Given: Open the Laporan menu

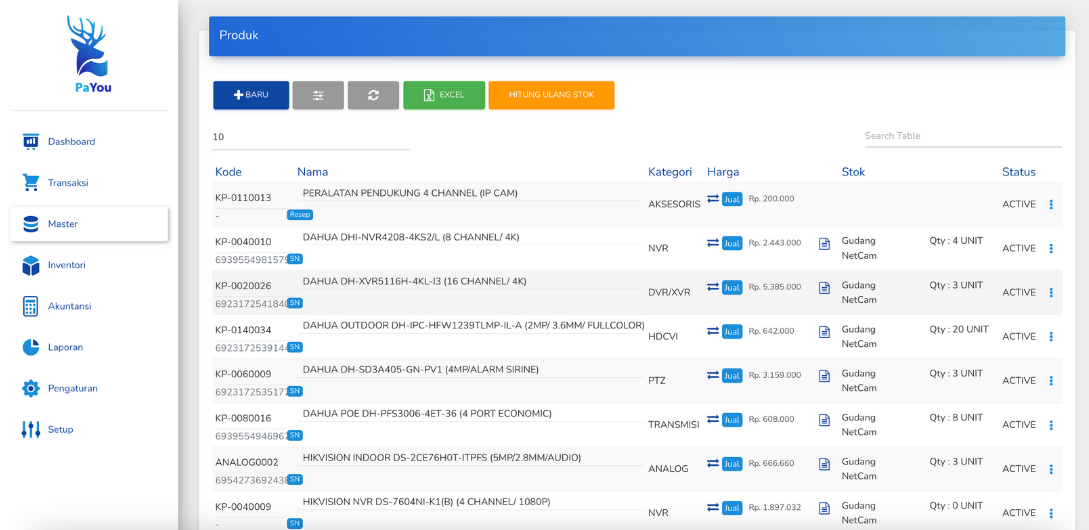Looking at the screenshot, I should [89, 347].
